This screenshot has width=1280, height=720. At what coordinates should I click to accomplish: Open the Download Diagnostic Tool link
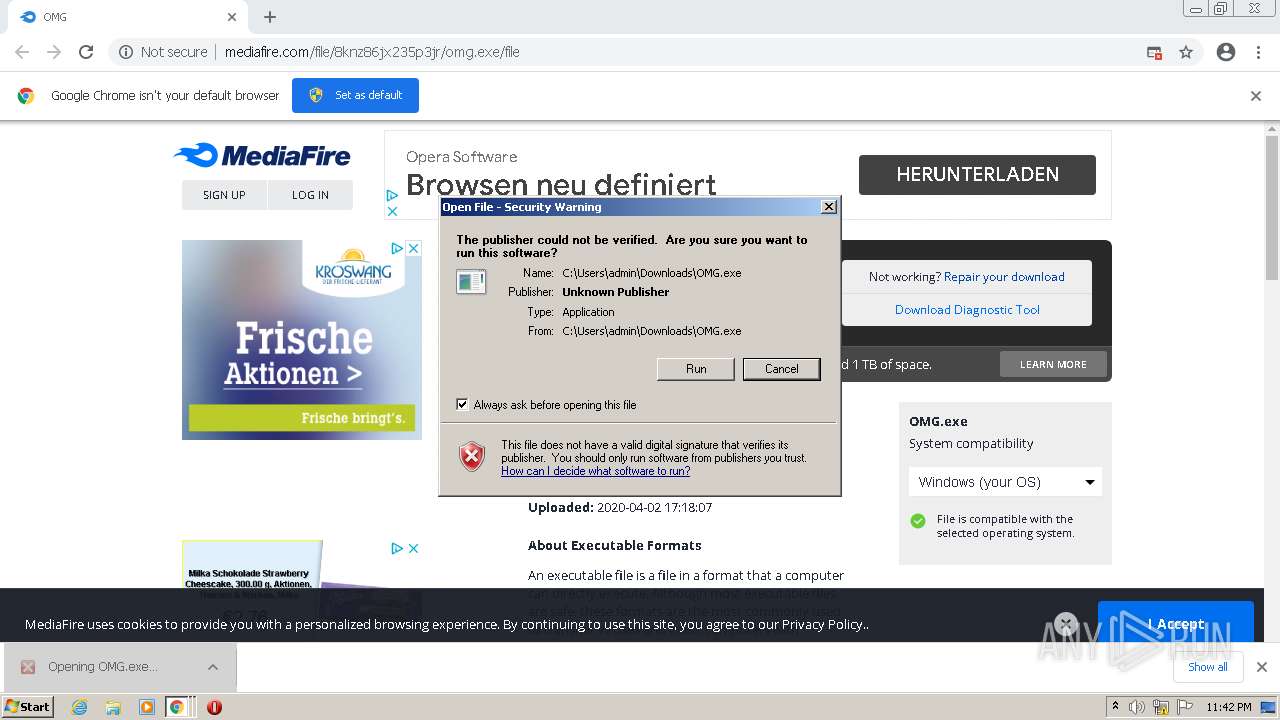click(x=967, y=310)
